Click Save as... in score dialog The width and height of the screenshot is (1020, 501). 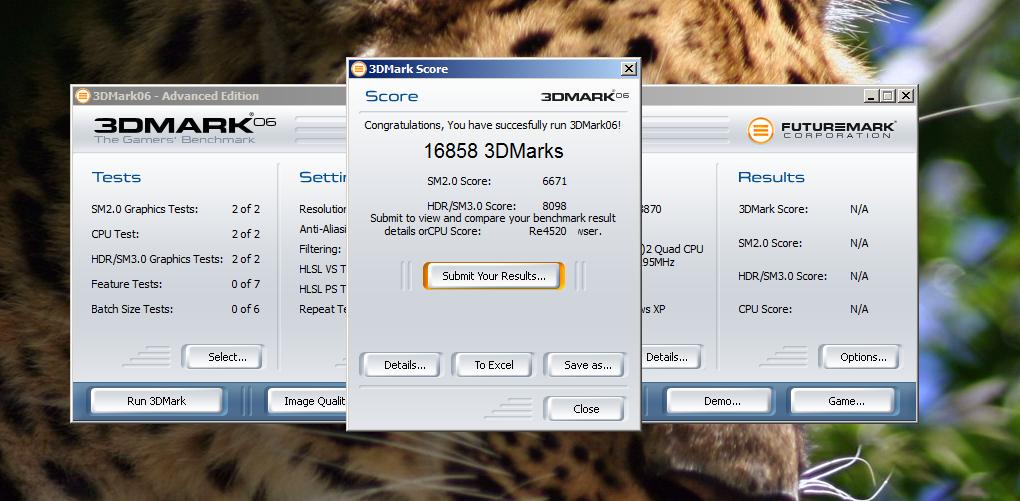[587, 365]
